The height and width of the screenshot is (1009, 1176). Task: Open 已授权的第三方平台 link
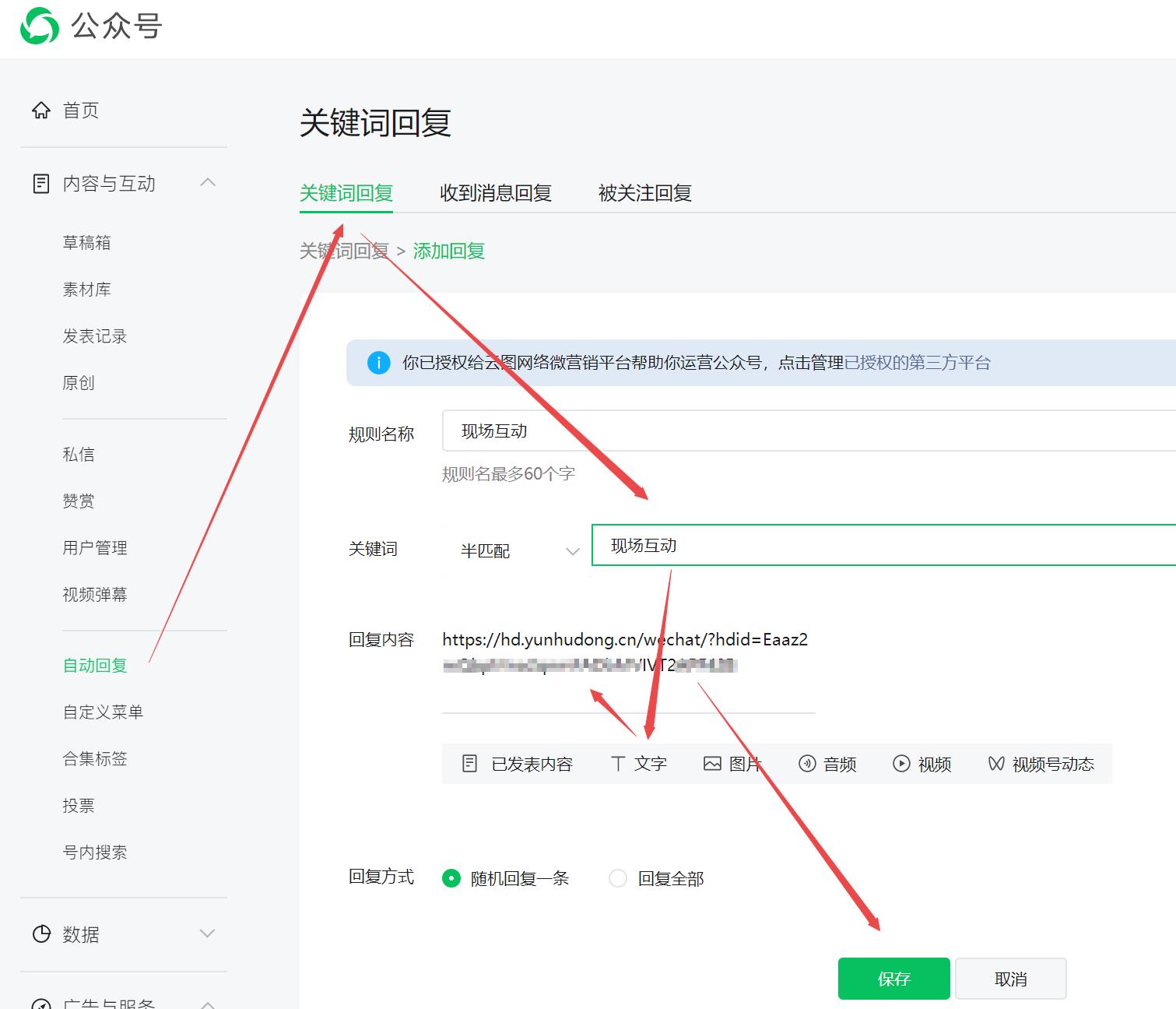tap(918, 363)
